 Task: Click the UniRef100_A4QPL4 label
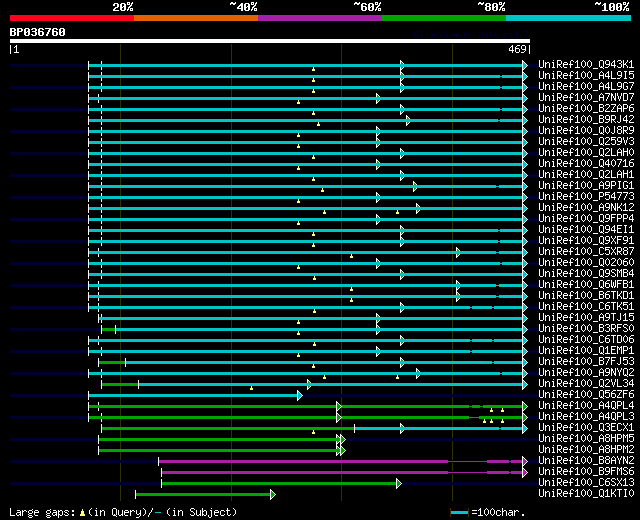586,406
